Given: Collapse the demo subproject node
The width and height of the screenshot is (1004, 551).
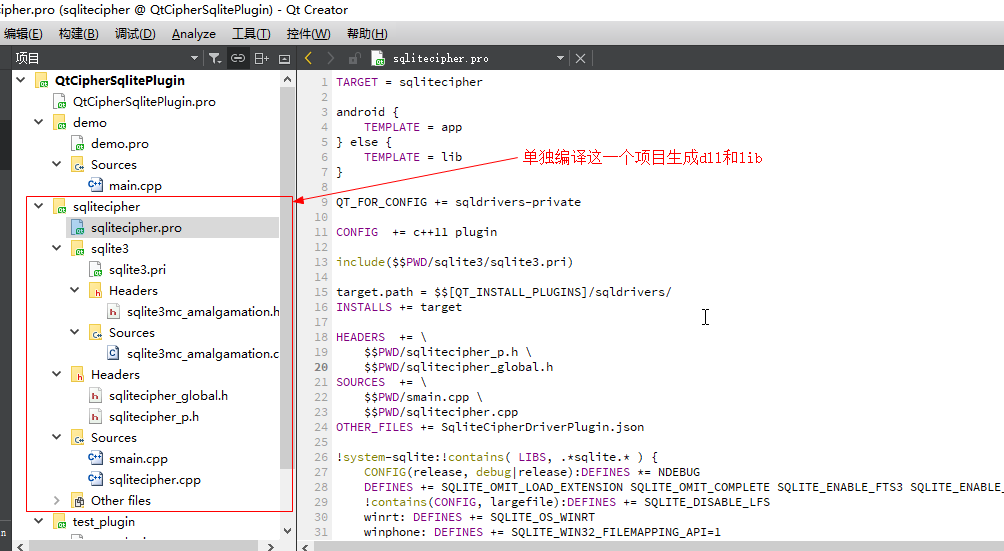Looking at the screenshot, I should click(39, 122).
